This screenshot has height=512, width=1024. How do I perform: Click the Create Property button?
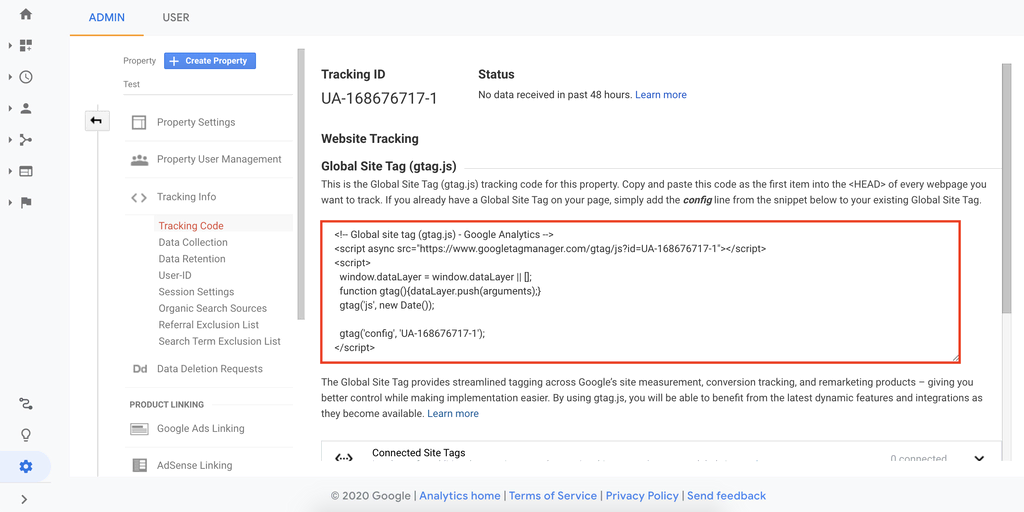tap(210, 61)
